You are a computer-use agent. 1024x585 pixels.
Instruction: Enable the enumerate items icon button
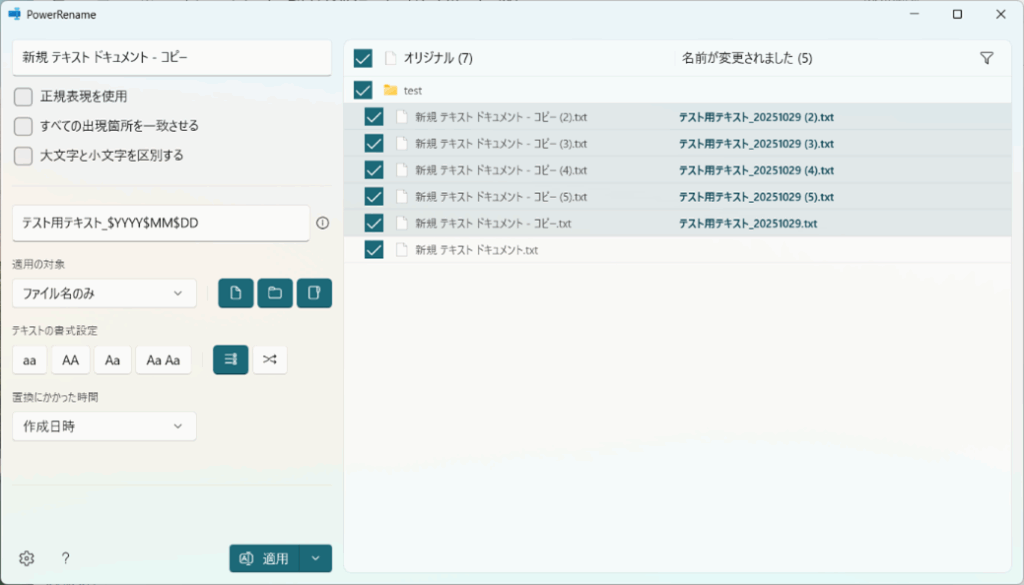tap(230, 359)
